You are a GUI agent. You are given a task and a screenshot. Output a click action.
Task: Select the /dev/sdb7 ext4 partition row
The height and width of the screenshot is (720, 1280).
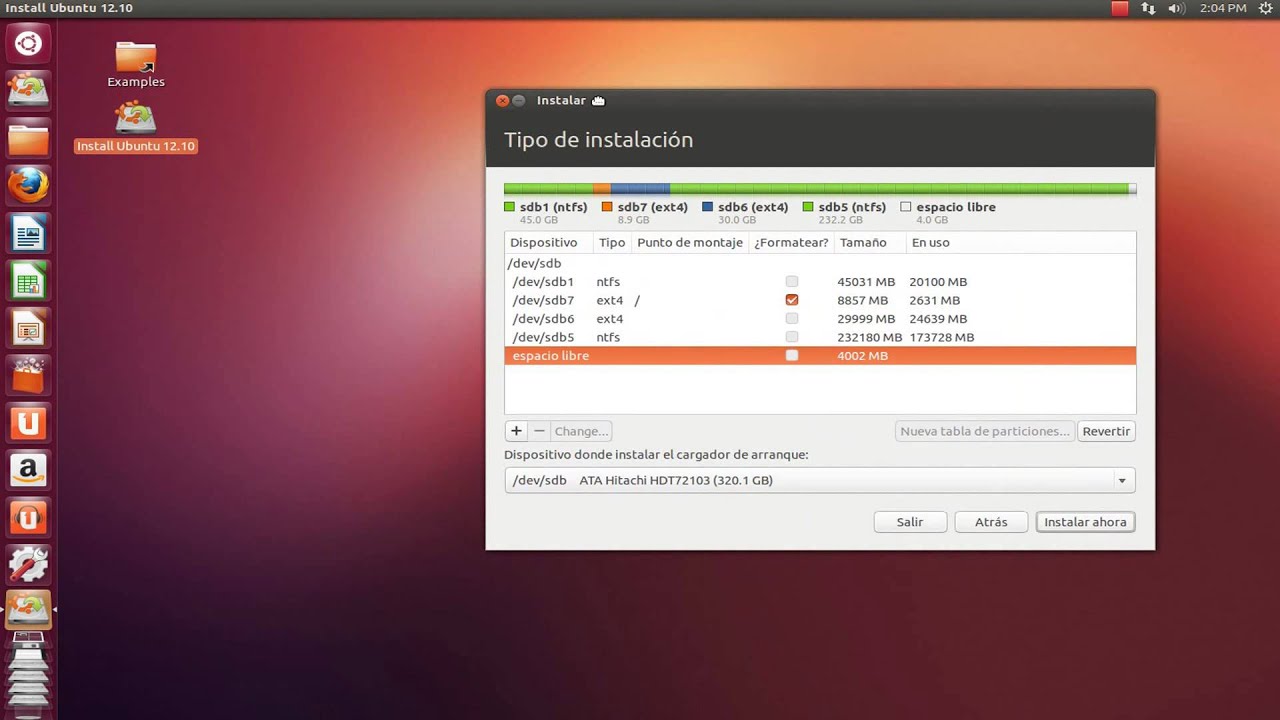point(820,300)
